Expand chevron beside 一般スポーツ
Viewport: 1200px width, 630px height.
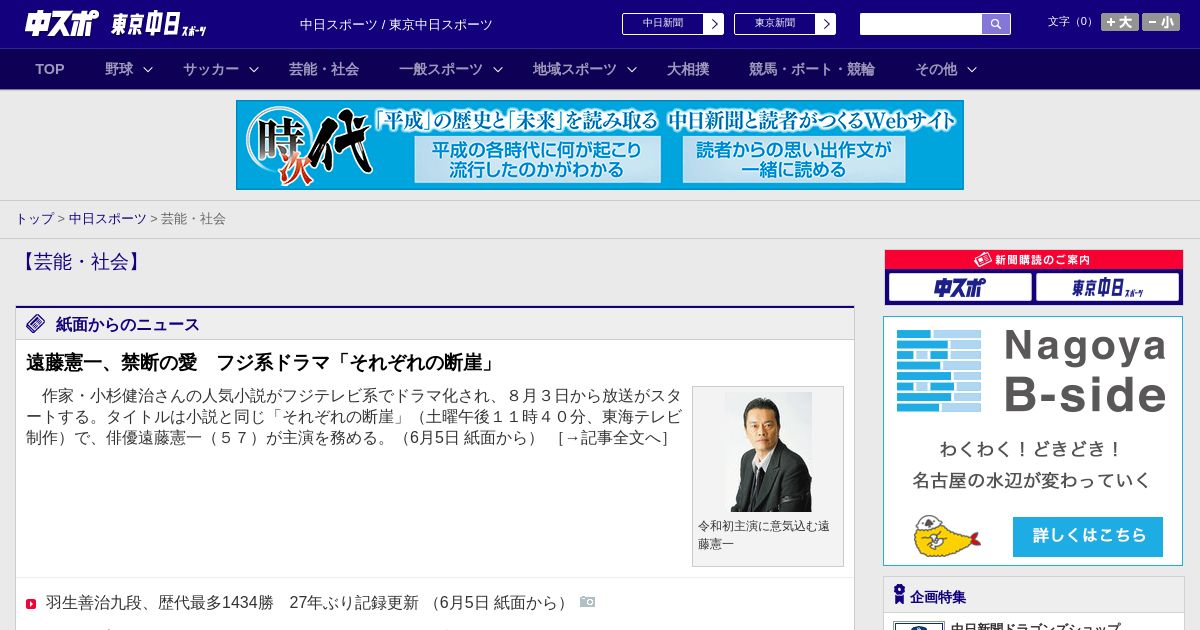click(497, 70)
